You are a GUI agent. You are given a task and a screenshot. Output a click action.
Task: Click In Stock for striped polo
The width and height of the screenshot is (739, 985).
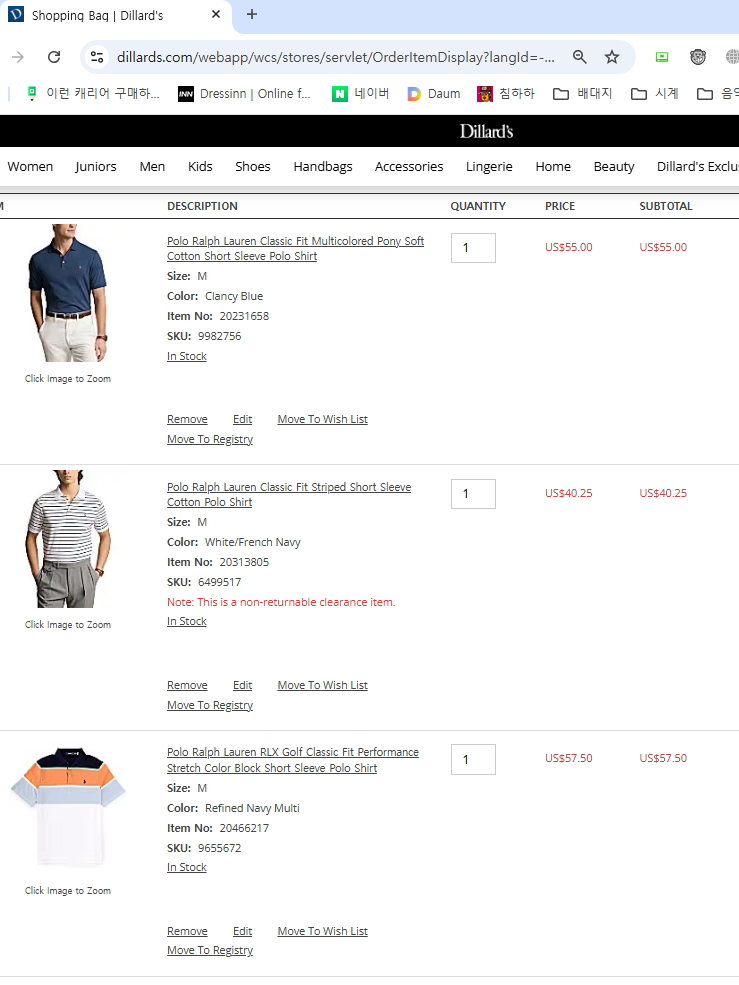tap(187, 621)
